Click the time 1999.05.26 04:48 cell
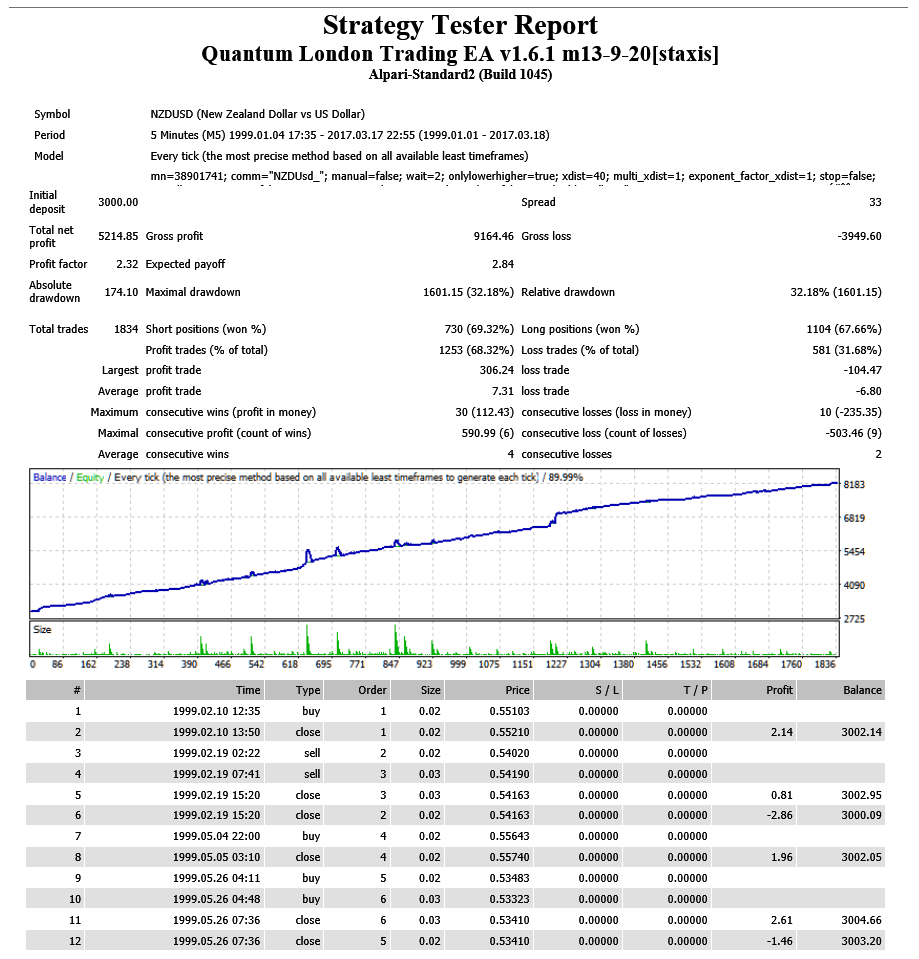919x959 pixels. [216, 900]
